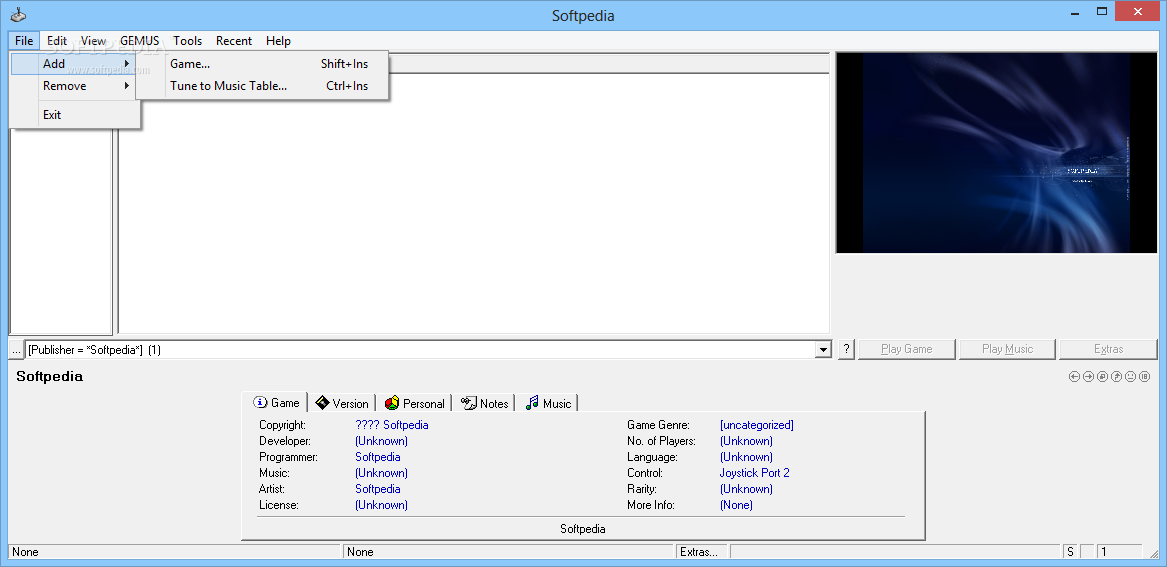1167x567 pixels.
Task: Switch to the Personal tab
Action: (x=415, y=403)
